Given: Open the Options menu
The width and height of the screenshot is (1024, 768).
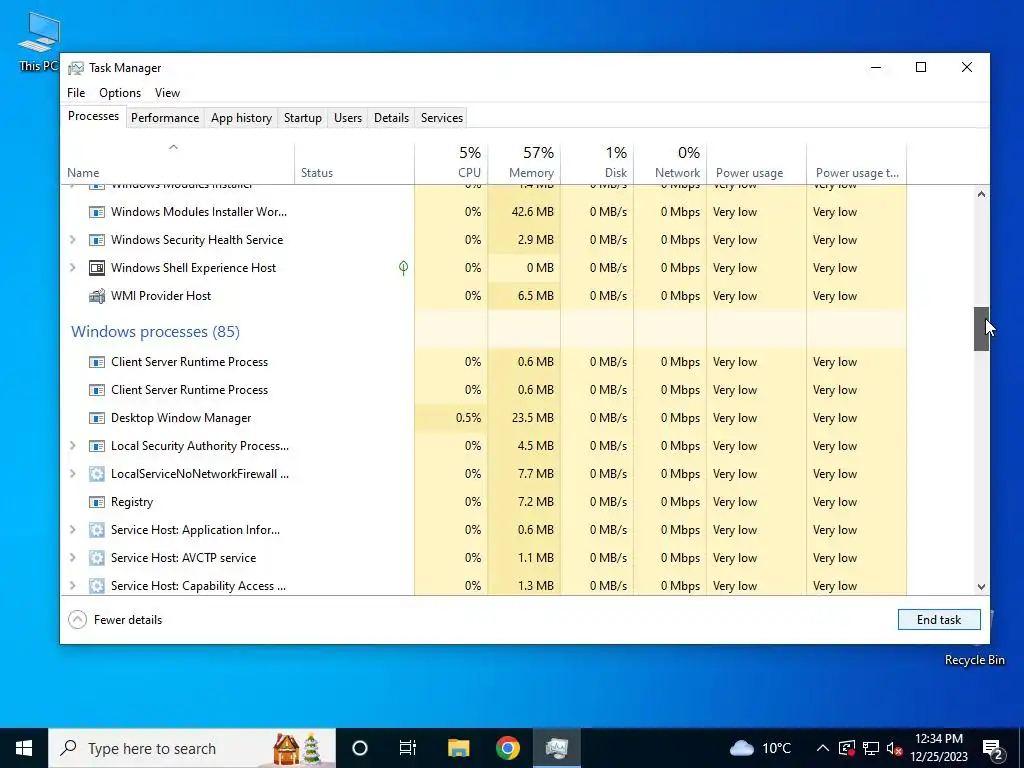Looking at the screenshot, I should pyautogui.click(x=120, y=93).
